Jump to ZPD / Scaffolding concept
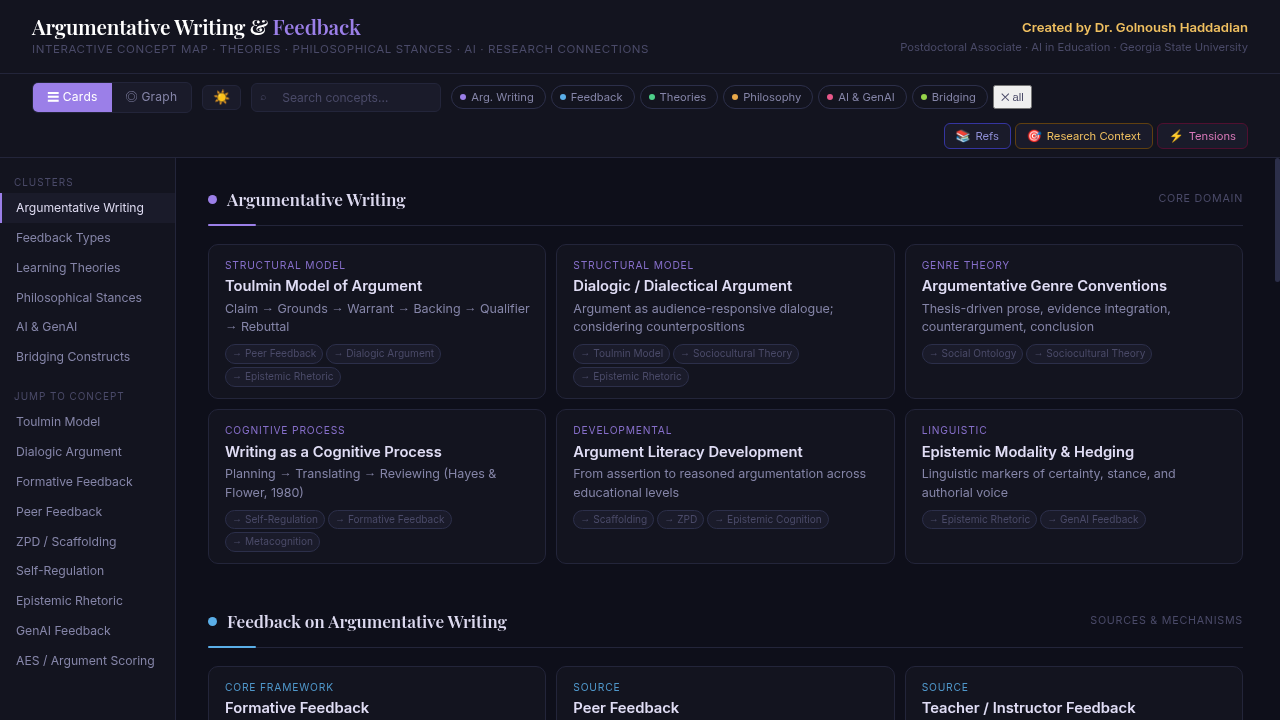This screenshot has height=720, width=1280. click(x=88, y=542)
